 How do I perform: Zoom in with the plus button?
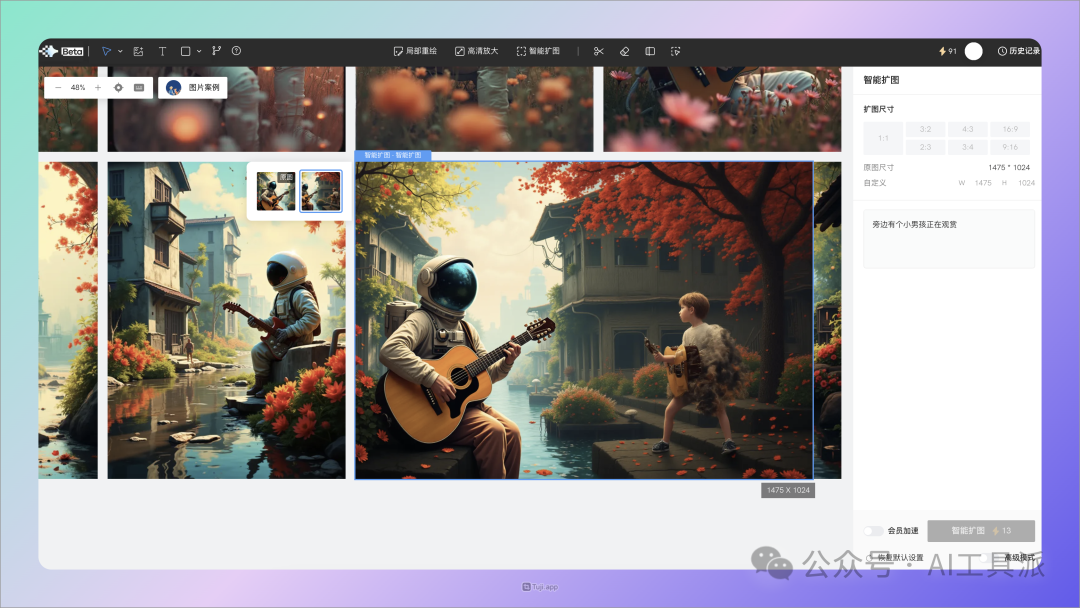(x=98, y=87)
